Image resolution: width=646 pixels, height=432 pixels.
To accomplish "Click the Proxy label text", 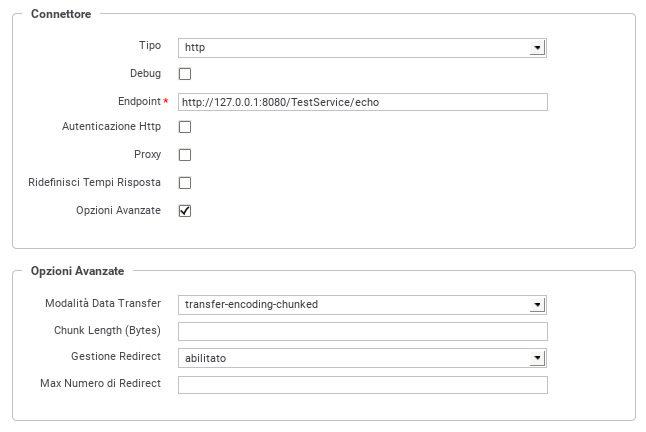I will coord(147,154).
